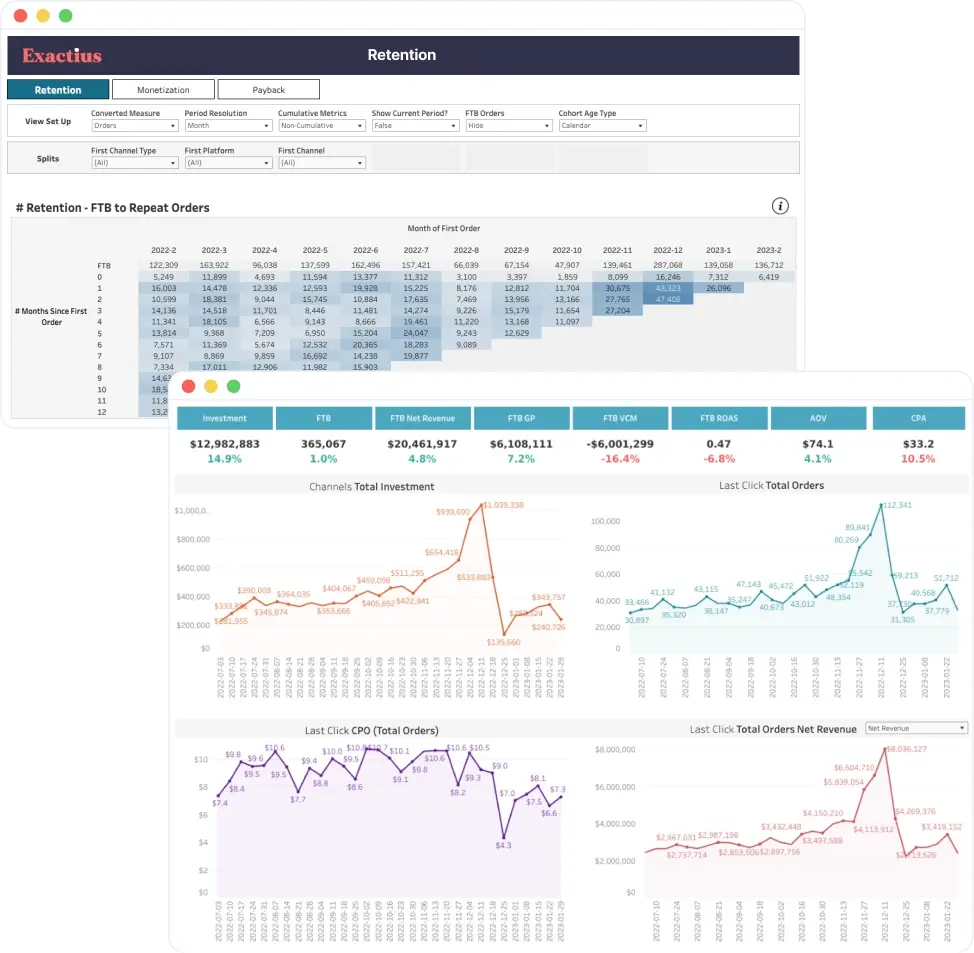Viewport: 974px width, 953px height.
Task: Click the $4.3 CPO low point
Action: point(504,837)
